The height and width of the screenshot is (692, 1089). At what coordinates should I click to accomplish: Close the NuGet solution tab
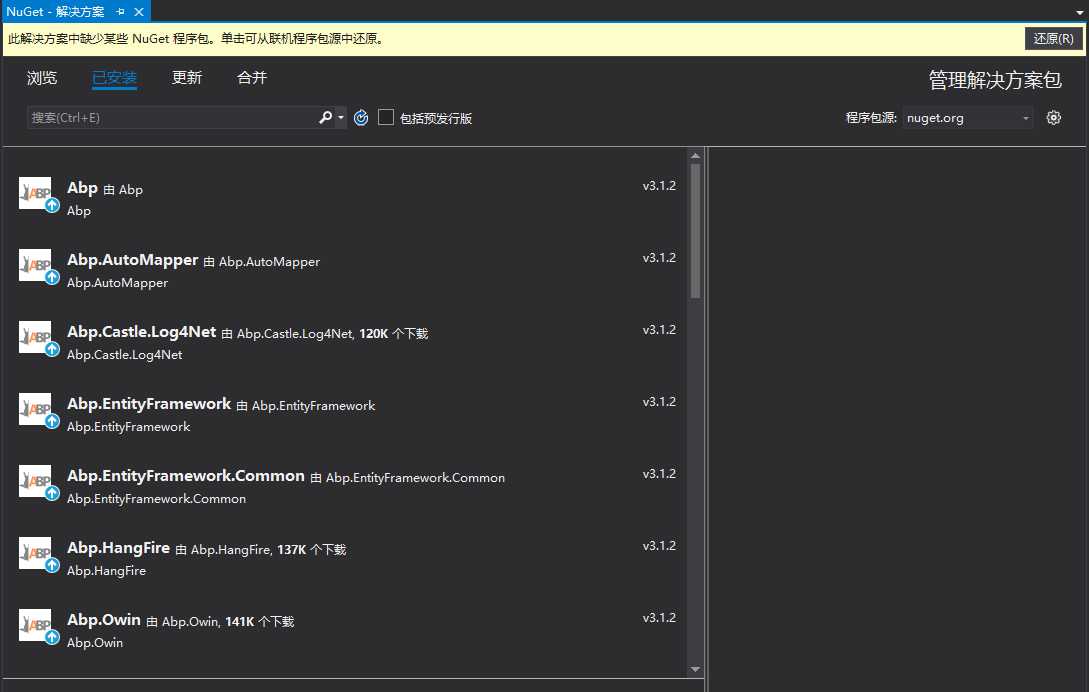(139, 12)
